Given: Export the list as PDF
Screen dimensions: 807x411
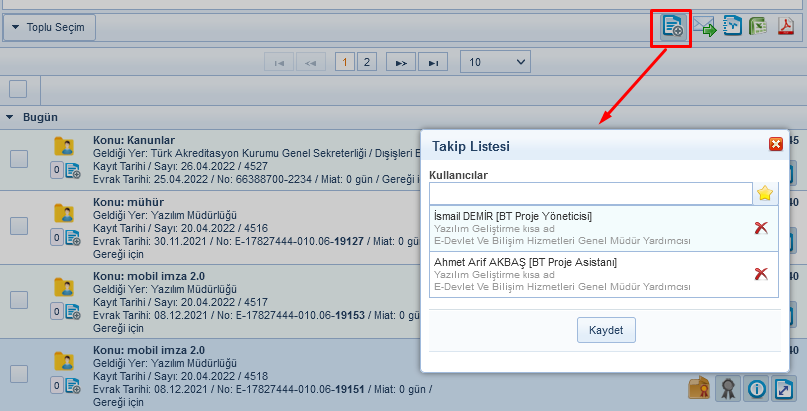Looking at the screenshot, I should (786, 27).
